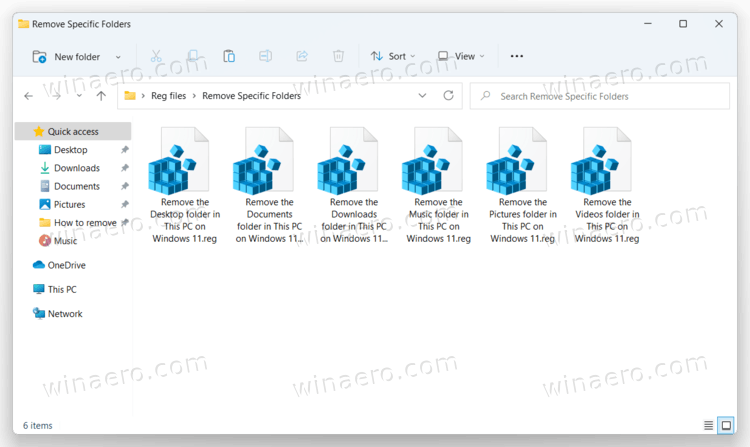This screenshot has height=447, width=750.
Task: Click the Cut scissors icon
Action: (156, 56)
